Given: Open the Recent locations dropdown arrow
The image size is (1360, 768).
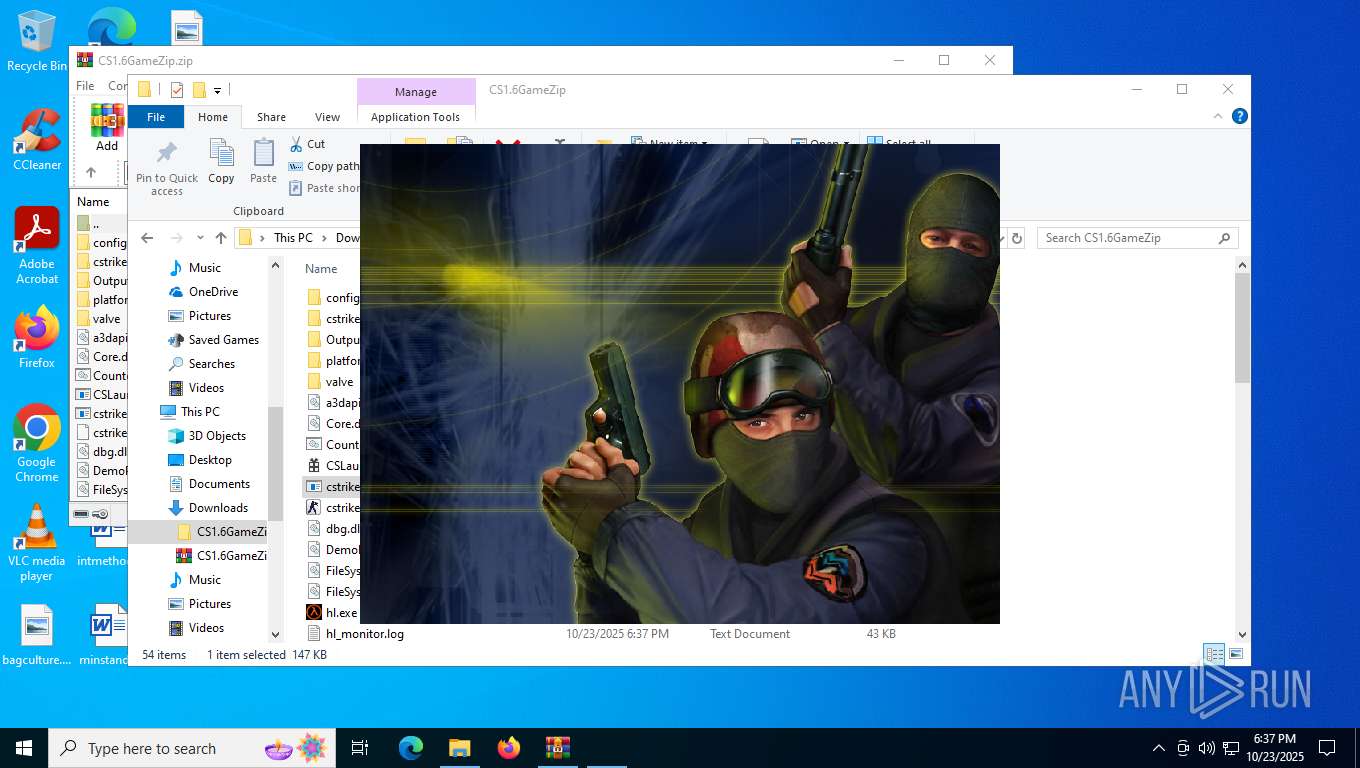Looking at the screenshot, I should (x=200, y=238).
